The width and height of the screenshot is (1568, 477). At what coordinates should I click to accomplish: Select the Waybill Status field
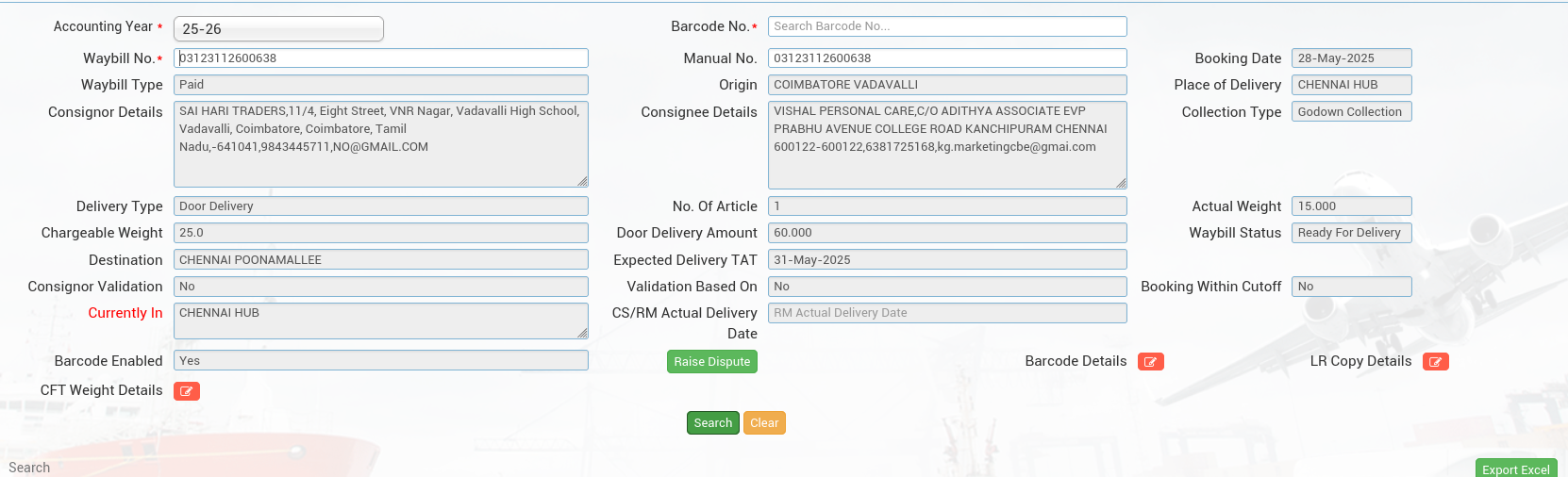tap(1350, 233)
